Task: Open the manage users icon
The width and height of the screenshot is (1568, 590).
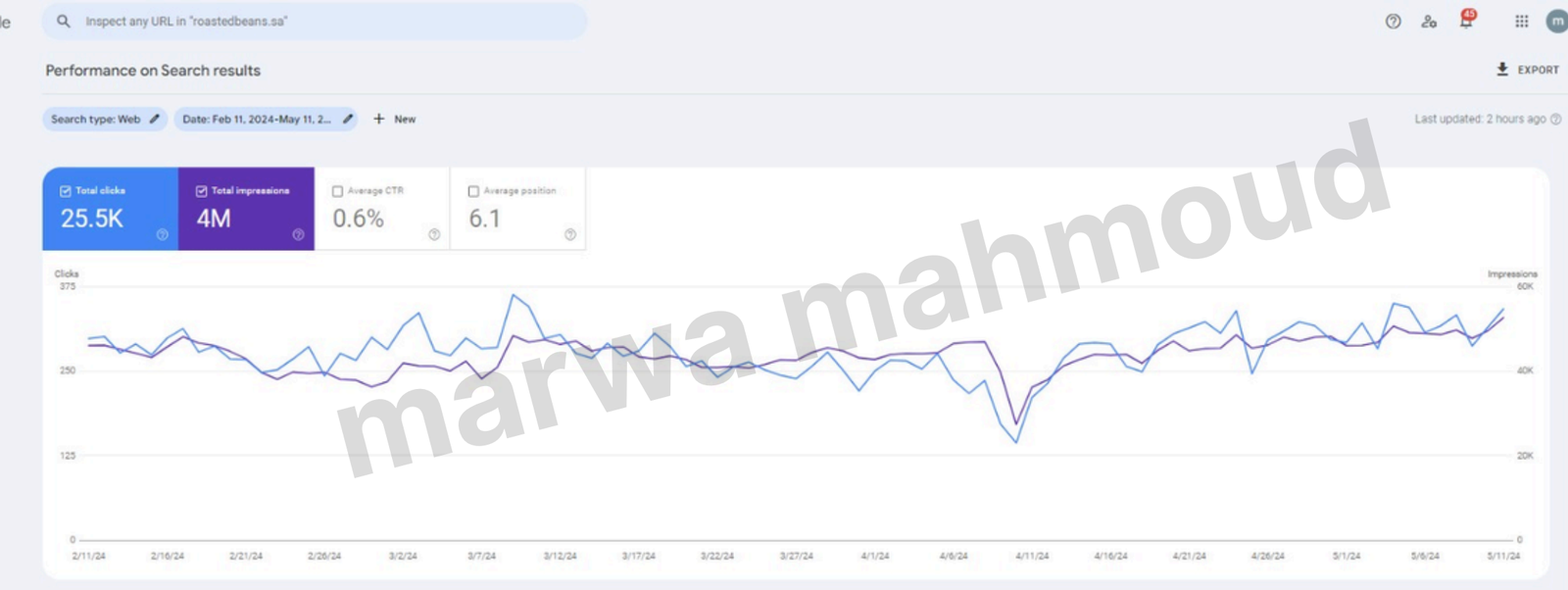Action: pyautogui.click(x=1429, y=21)
